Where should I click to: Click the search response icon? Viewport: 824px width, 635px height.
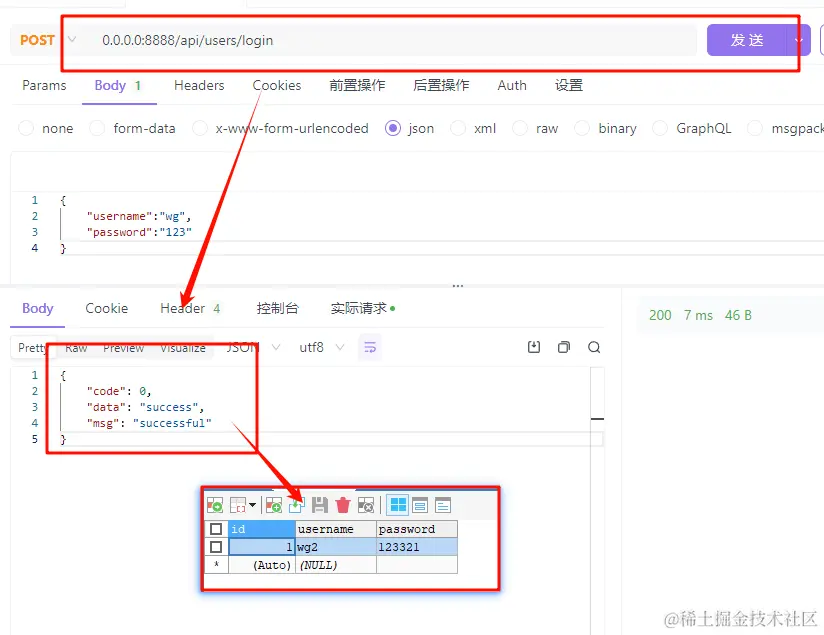click(594, 347)
